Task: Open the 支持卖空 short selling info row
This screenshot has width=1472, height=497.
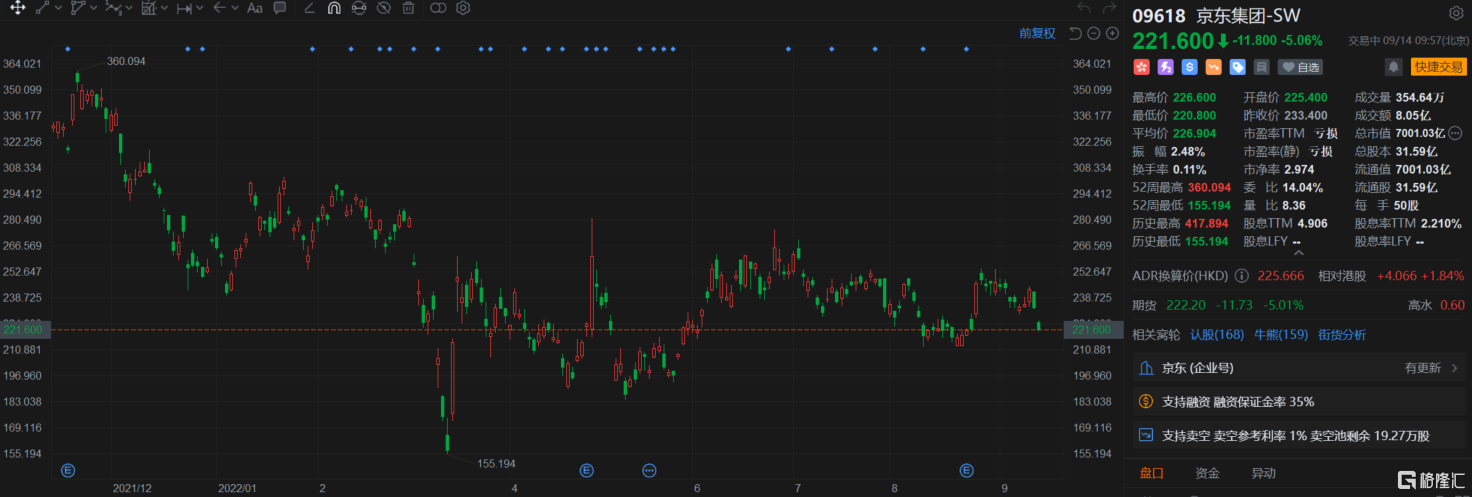Action: point(1299,436)
